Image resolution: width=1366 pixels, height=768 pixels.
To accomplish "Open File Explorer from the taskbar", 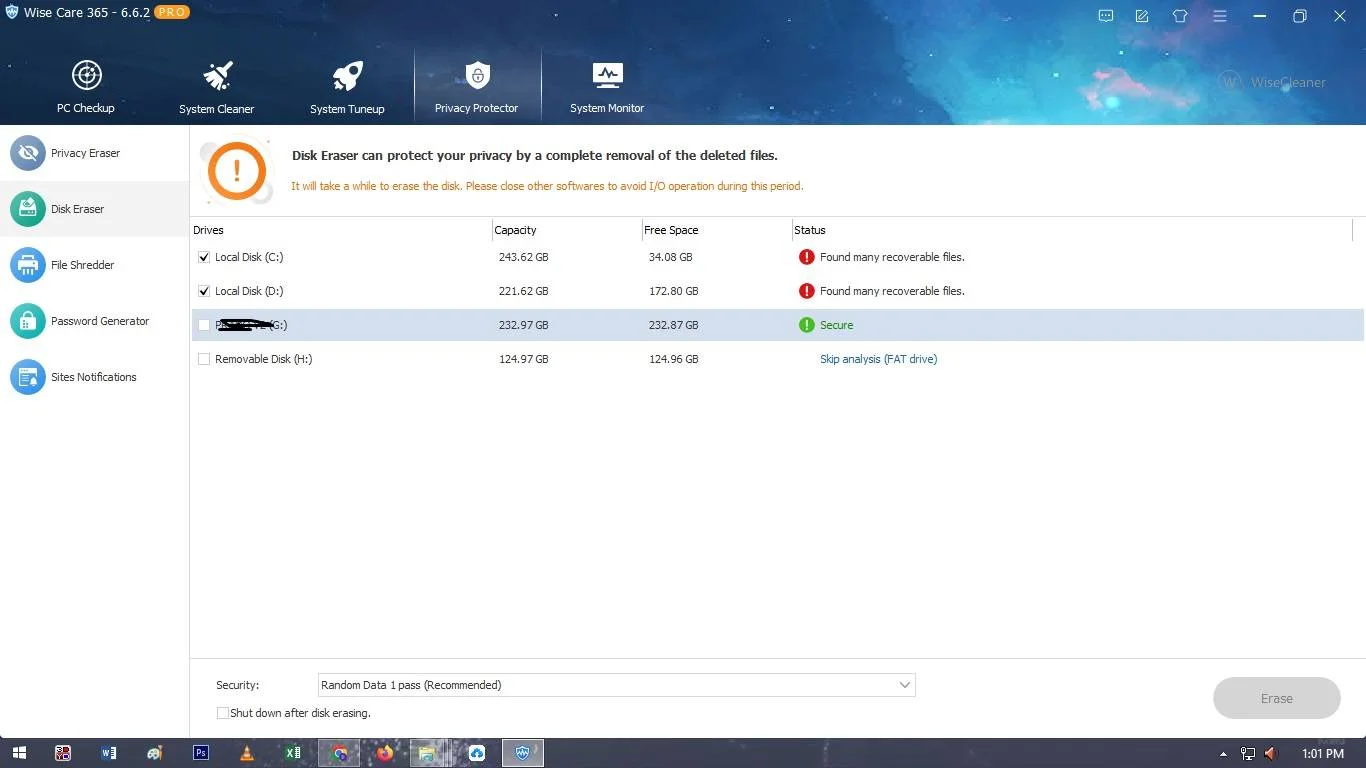I will click(427, 753).
